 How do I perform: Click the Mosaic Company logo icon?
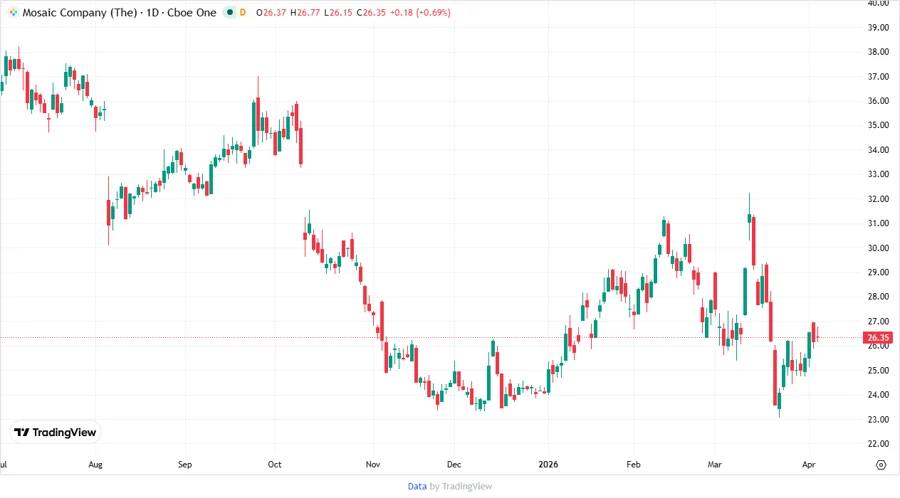click(13, 12)
